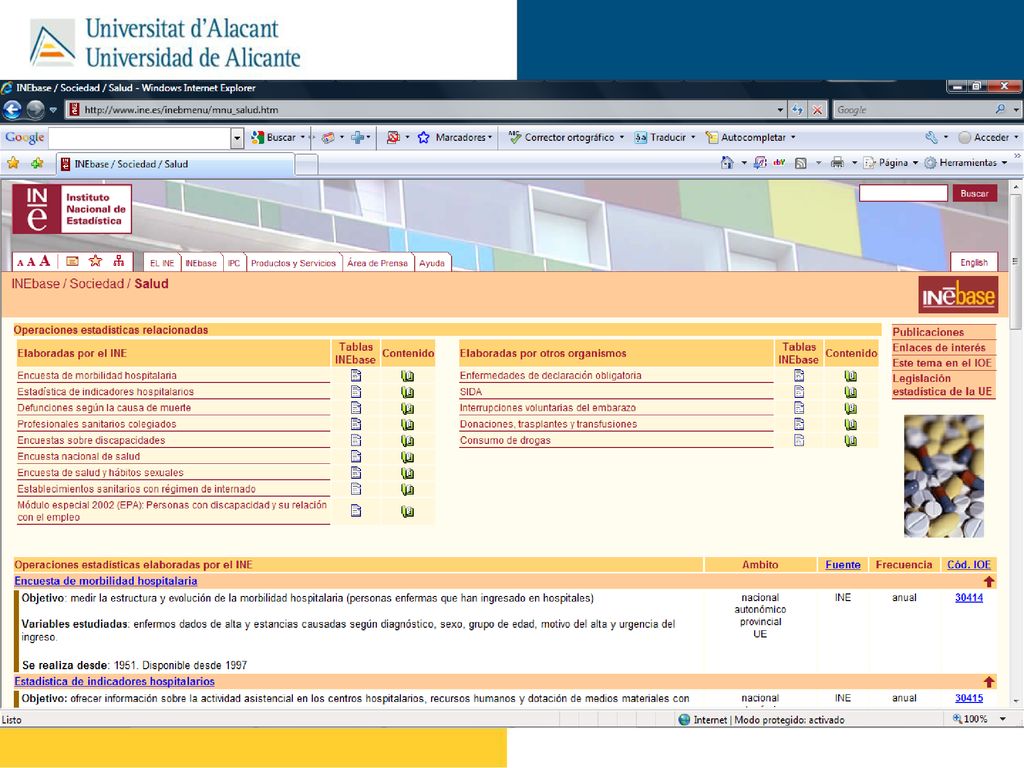The image size is (1024, 768).
Task: Open the Tablas INEbase icon for SIDA
Action: pos(799,392)
